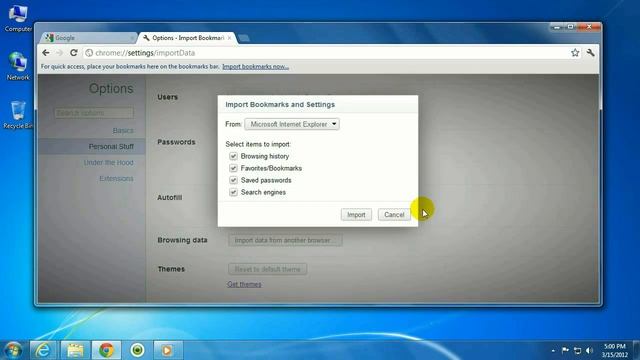Show hidden system tray icons
640x360 pixels.
coord(553,350)
